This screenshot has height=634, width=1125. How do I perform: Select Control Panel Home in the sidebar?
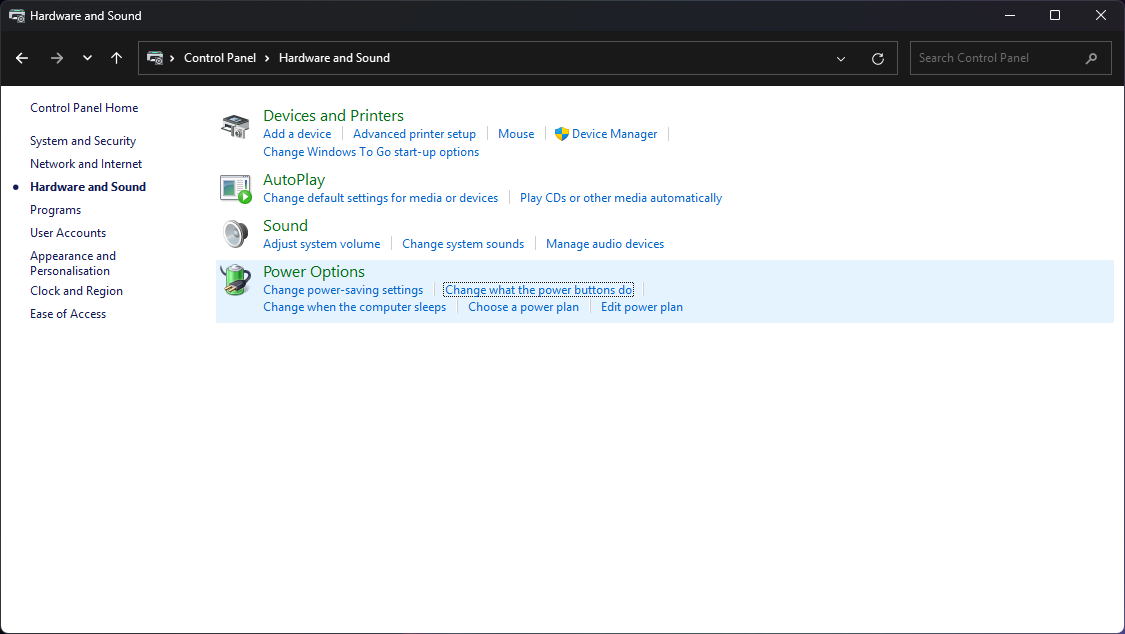(84, 107)
